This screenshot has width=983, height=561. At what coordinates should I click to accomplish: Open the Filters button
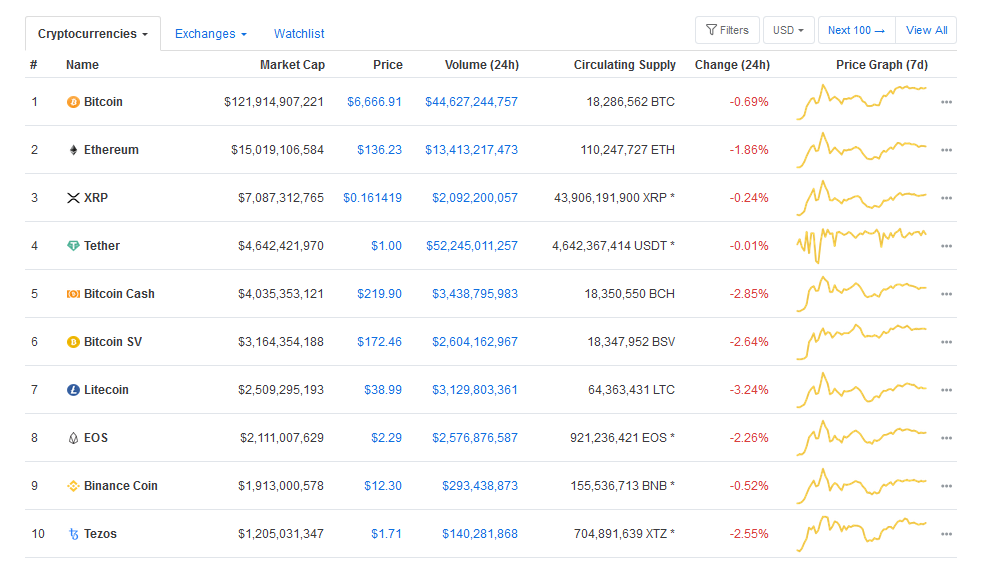coord(727,30)
